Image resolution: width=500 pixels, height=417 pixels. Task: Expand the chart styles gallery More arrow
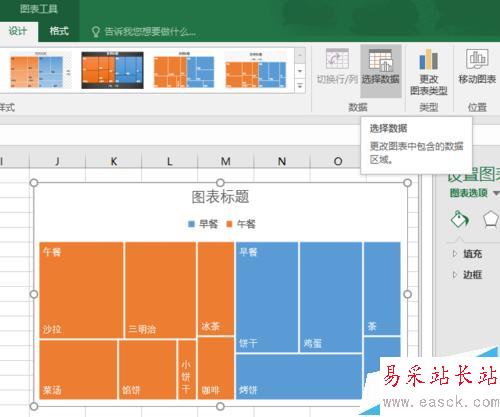pos(300,86)
